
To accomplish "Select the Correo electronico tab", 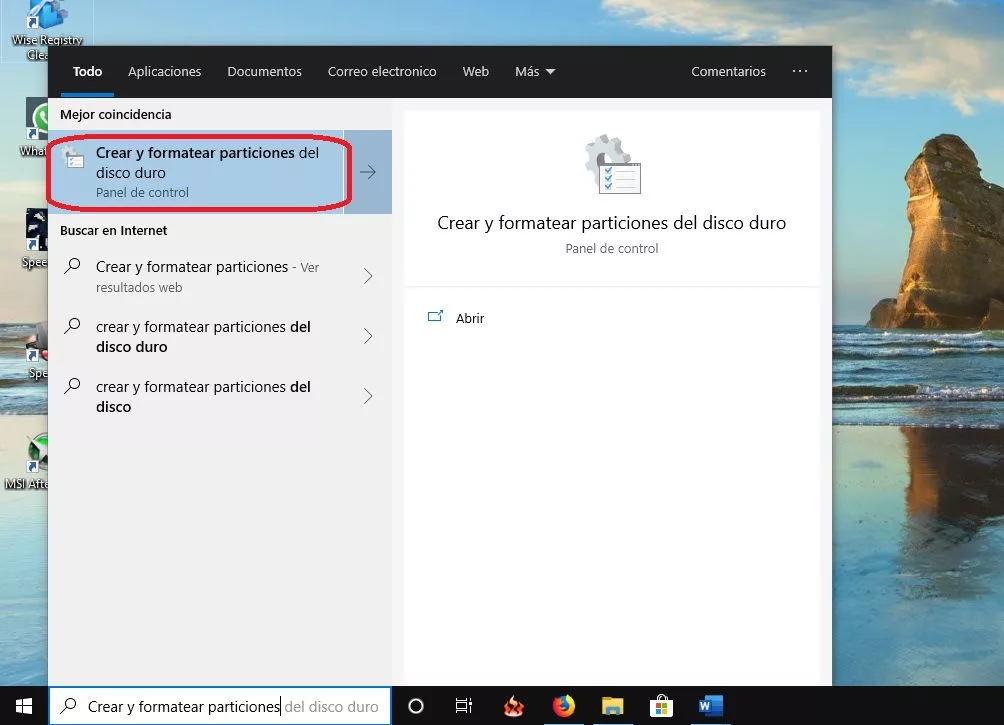I will coord(382,72).
